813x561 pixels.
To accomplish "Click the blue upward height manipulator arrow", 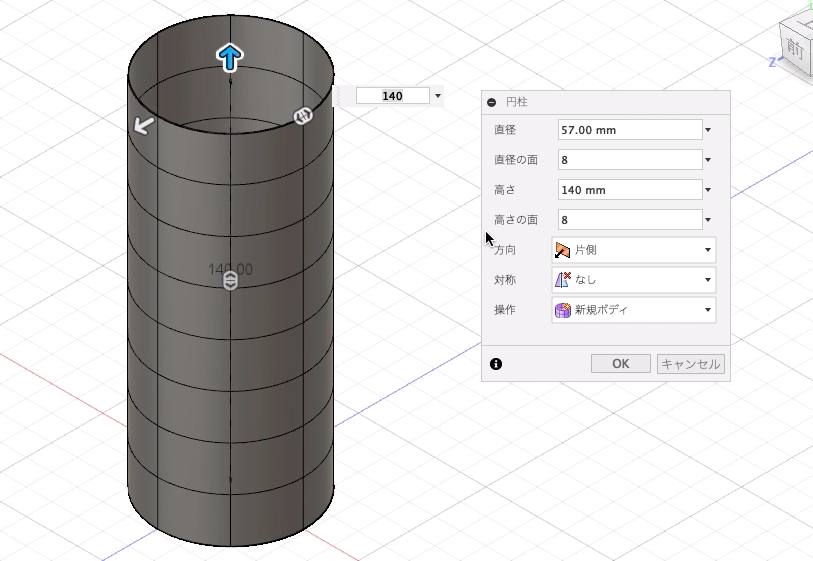I will pyautogui.click(x=230, y=58).
